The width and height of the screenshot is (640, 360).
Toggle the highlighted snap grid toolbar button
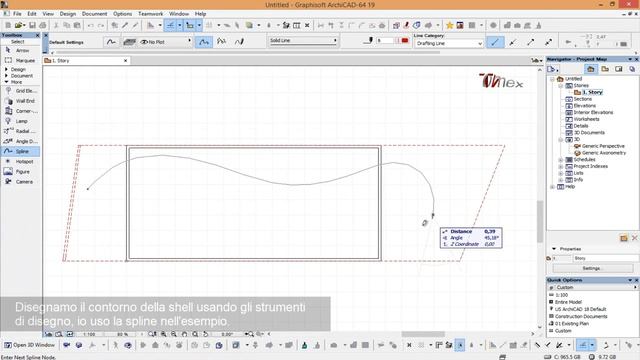pyautogui.click(x=190, y=25)
